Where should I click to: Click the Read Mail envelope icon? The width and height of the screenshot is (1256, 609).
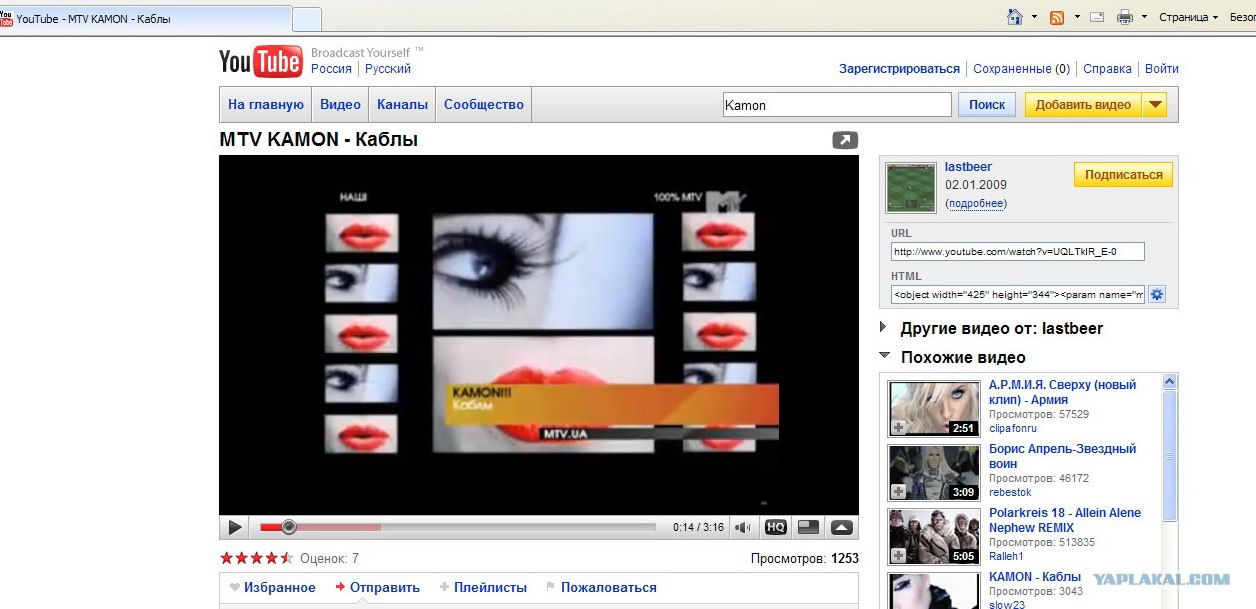(1097, 17)
